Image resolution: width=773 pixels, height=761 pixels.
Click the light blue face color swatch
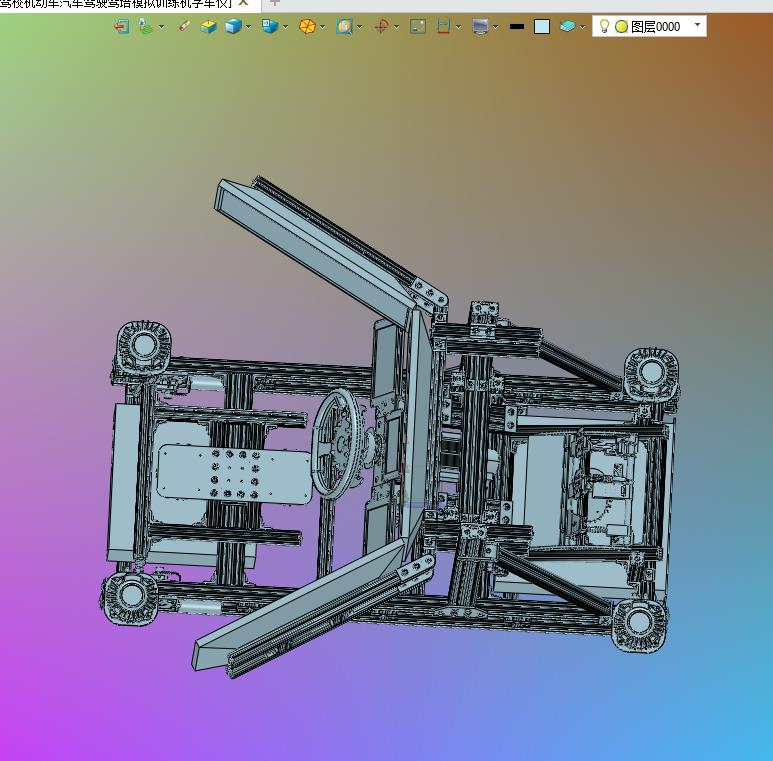542,27
